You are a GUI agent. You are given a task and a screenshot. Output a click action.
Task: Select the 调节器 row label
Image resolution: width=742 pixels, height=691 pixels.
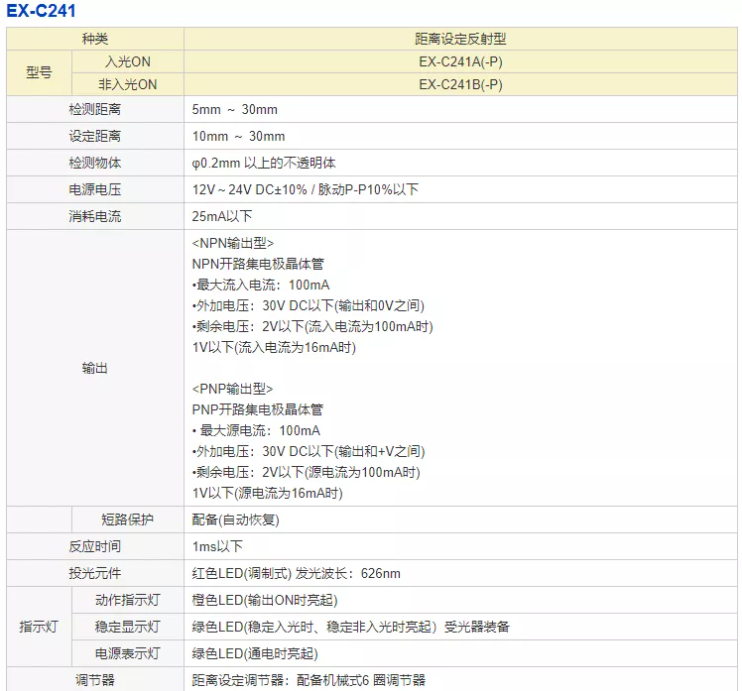(x=95, y=680)
